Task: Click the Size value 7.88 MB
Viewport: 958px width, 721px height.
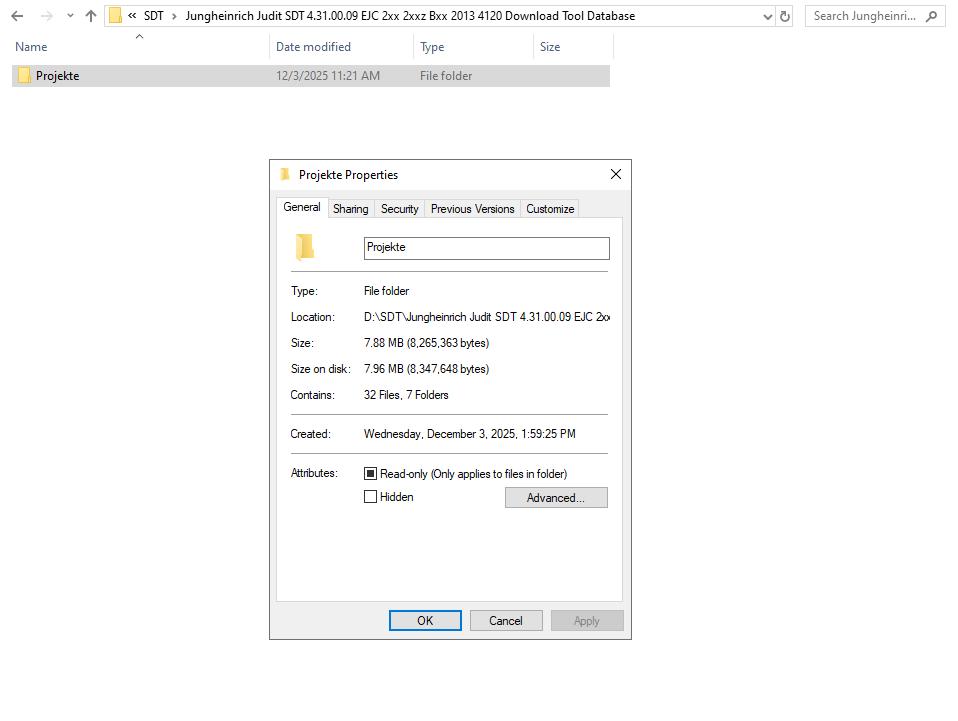Action: click(x=426, y=343)
